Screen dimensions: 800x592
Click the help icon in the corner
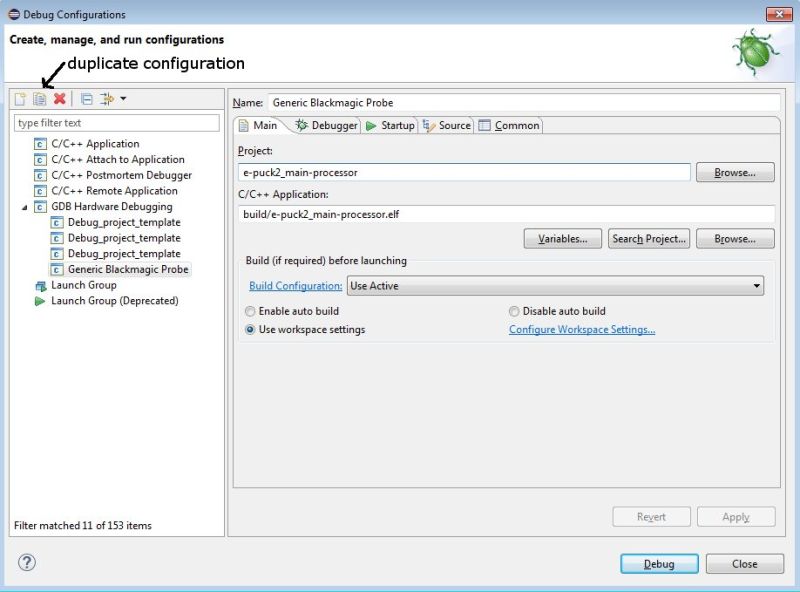(25, 563)
